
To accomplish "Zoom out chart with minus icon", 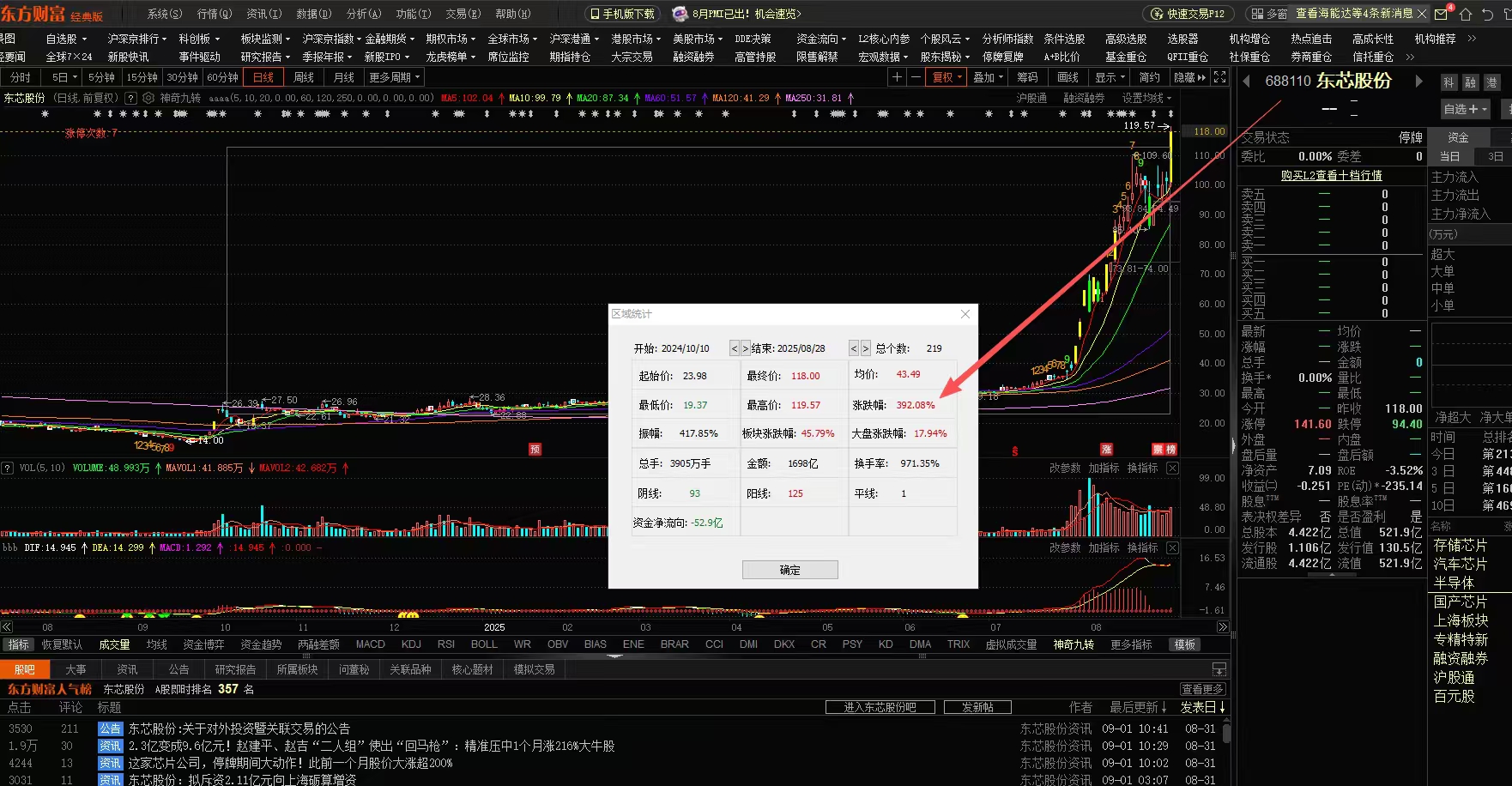I will (916, 77).
